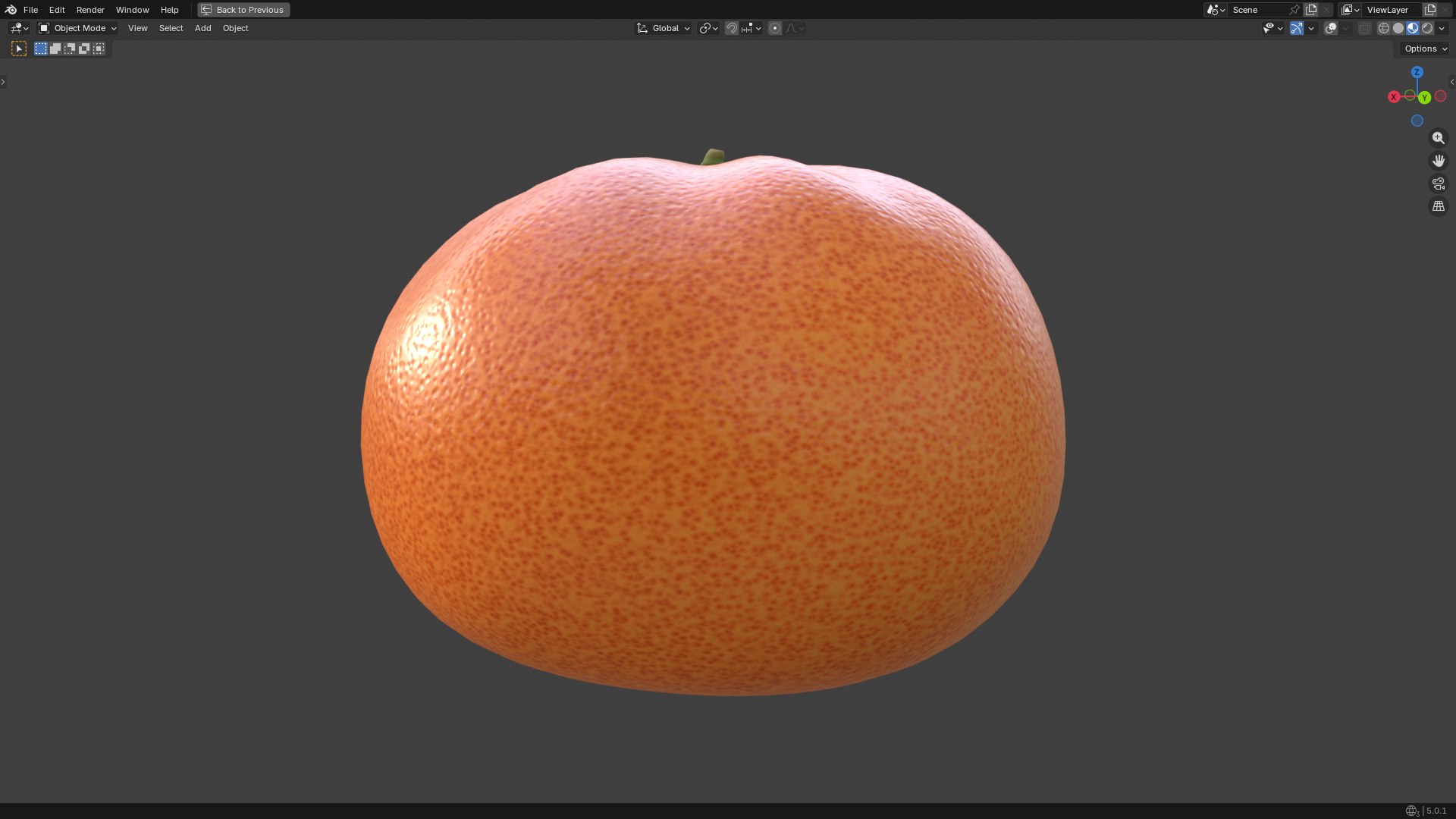Image resolution: width=1456 pixels, height=819 pixels.
Task: Switch to Wireframe viewport shading
Action: (x=1384, y=28)
